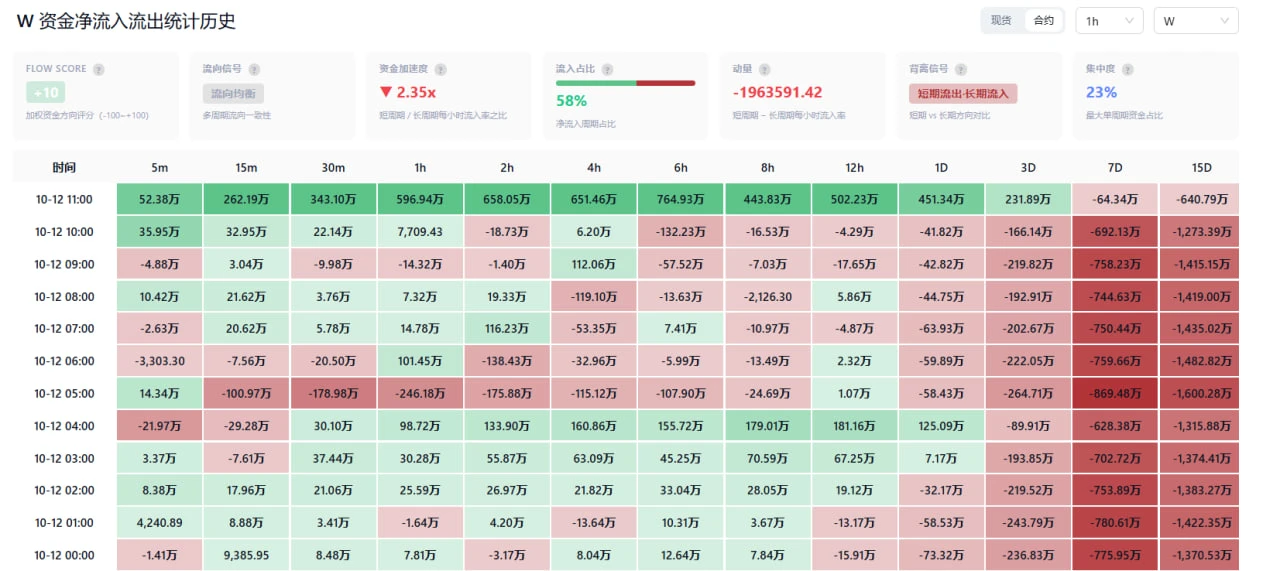Click the -246.18万 cell
The width and height of the screenshot is (1280, 571).
tap(420, 393)
